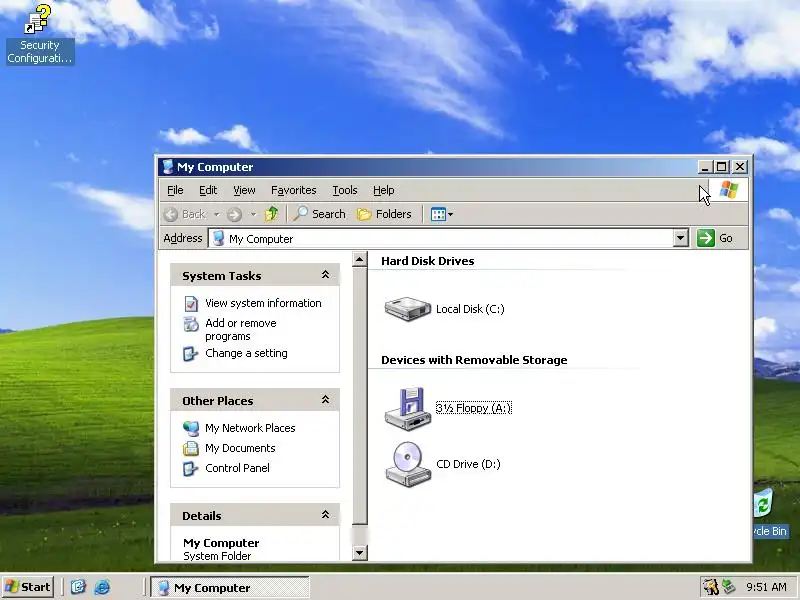Open the View menu
The image size is (800, 600).
click(x=244, y=190)
